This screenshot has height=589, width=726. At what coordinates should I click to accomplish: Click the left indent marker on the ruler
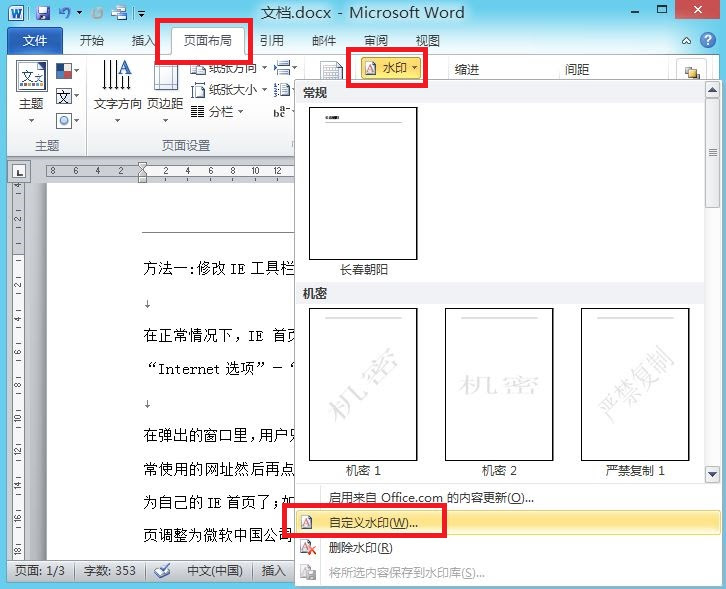click(x=143, y=179)
